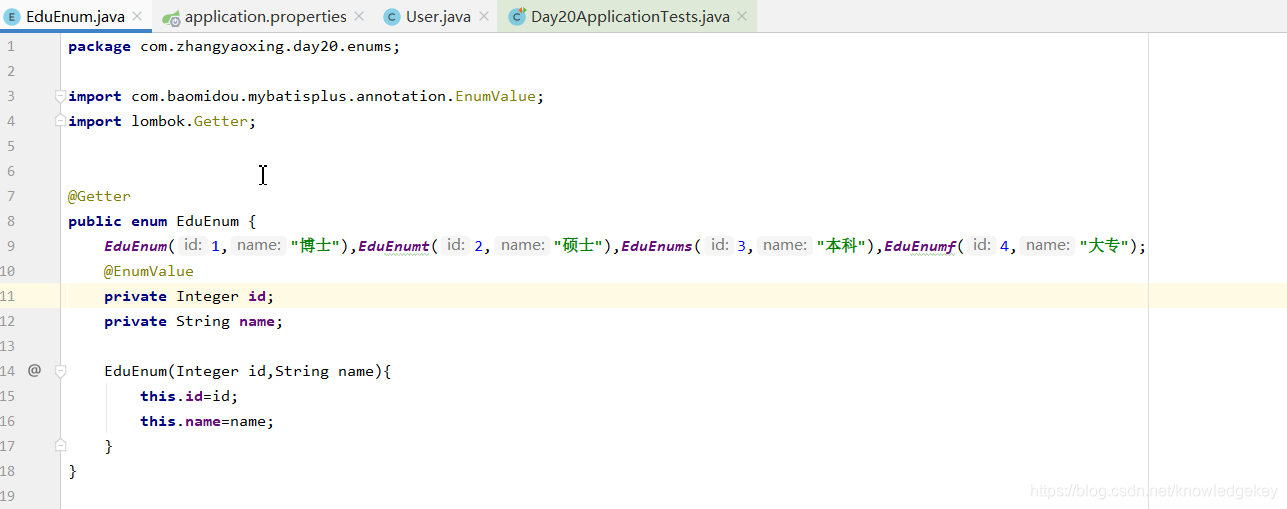Click the "本科" string literal
1287x509 pixels.
tap(842, 246)
